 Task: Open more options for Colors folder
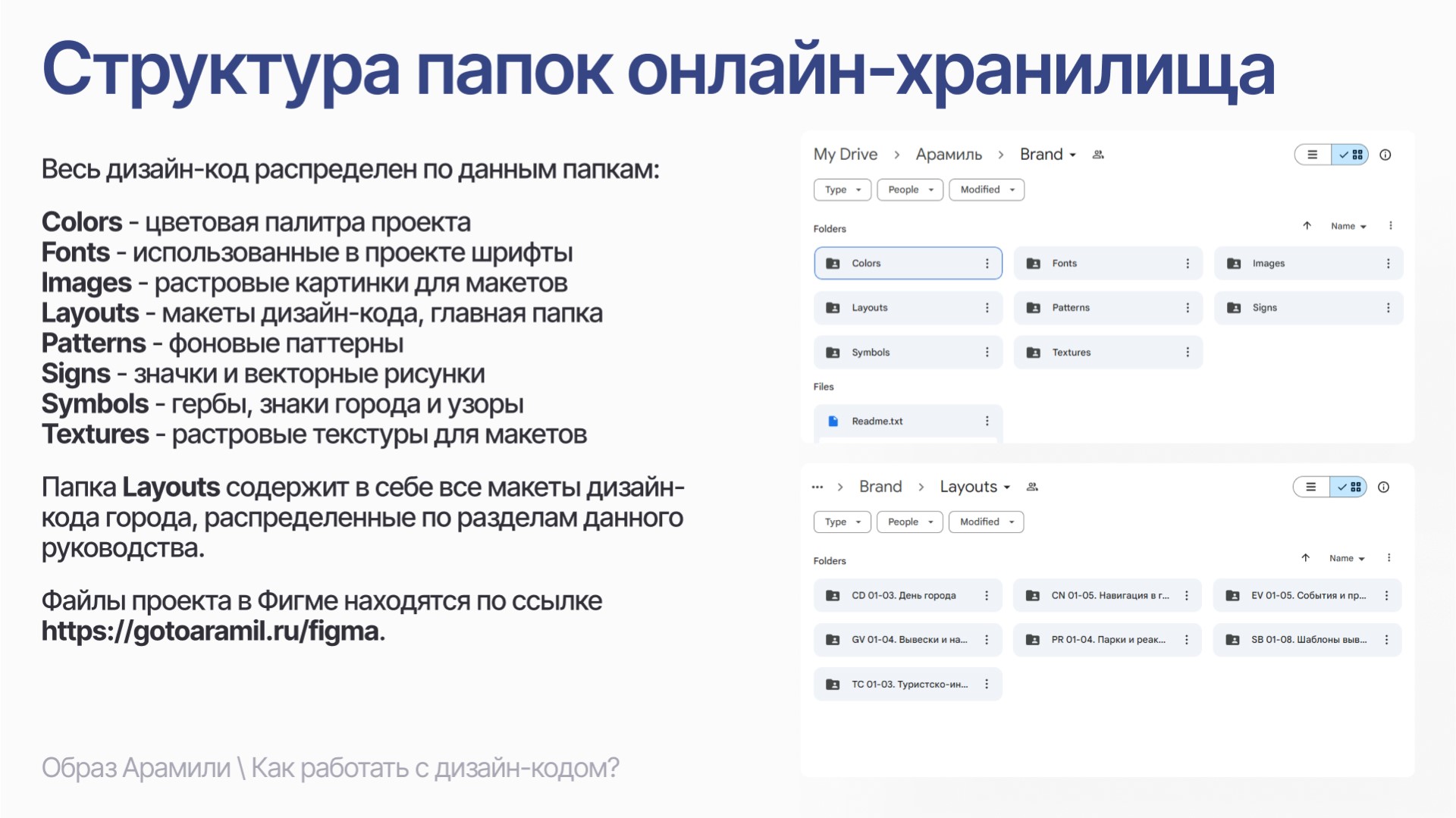(x=987, y=263)
